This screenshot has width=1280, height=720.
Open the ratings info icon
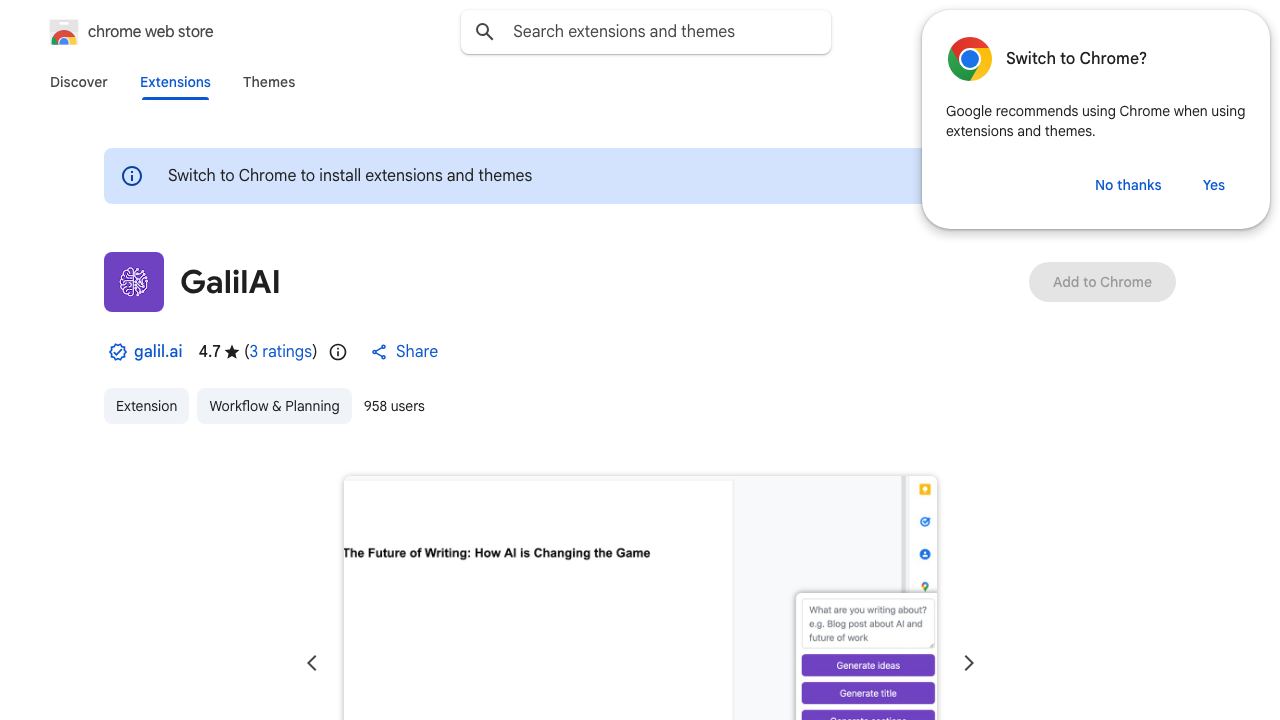(338, 352)
